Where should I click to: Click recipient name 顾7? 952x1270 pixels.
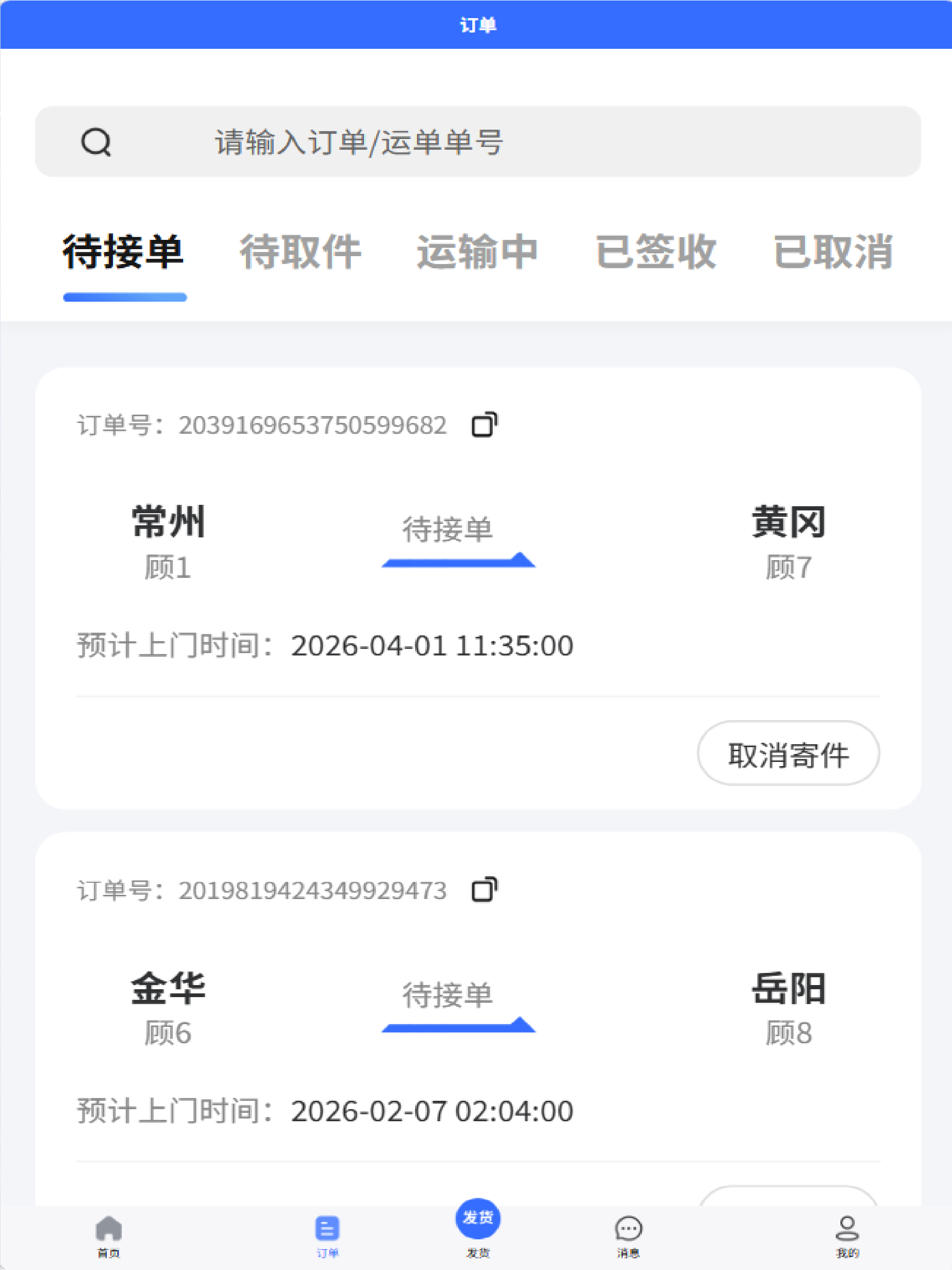coord(789,567)
